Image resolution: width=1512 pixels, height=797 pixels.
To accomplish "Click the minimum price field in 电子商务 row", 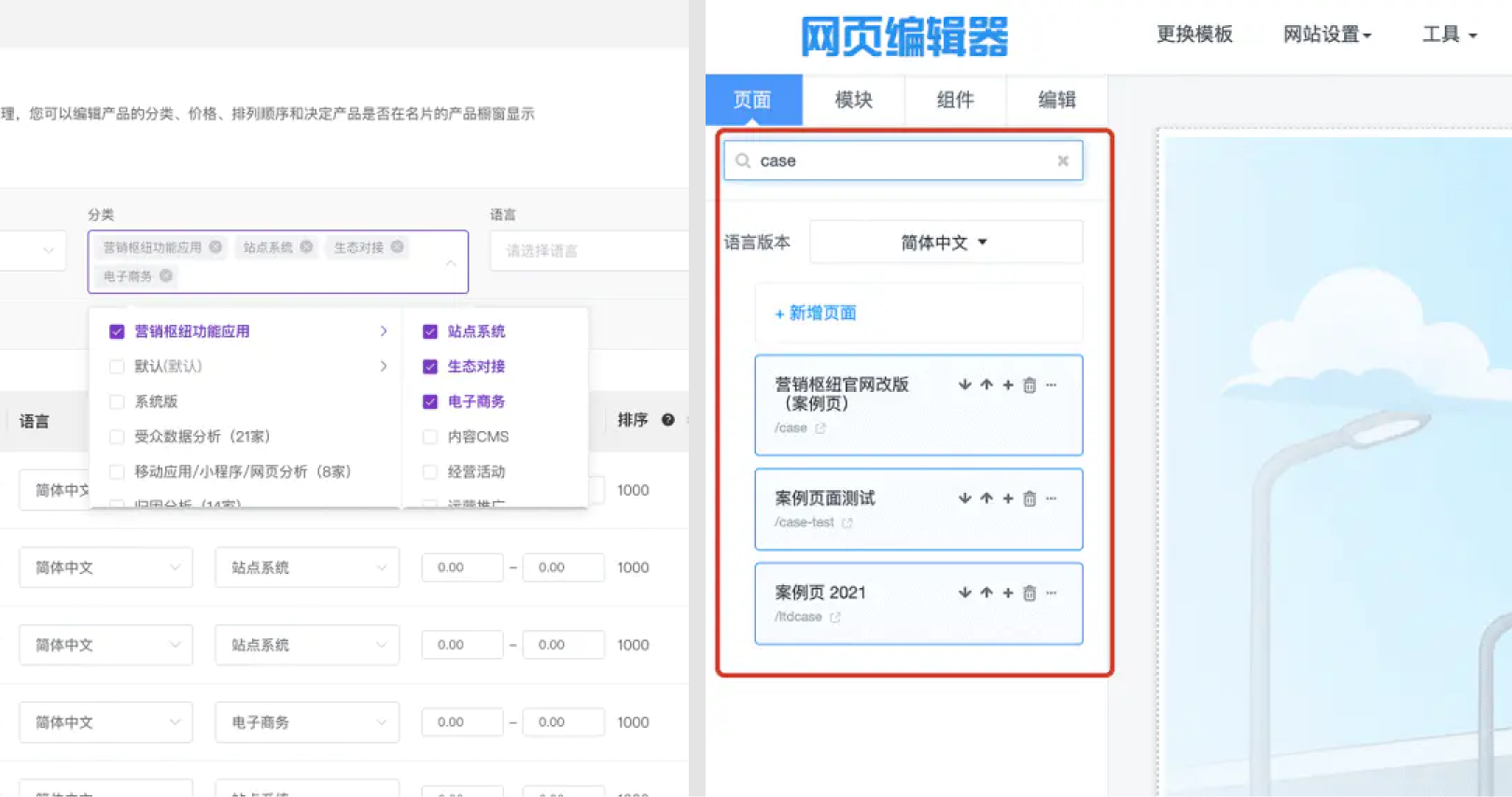I will click(x=462, y=722).
